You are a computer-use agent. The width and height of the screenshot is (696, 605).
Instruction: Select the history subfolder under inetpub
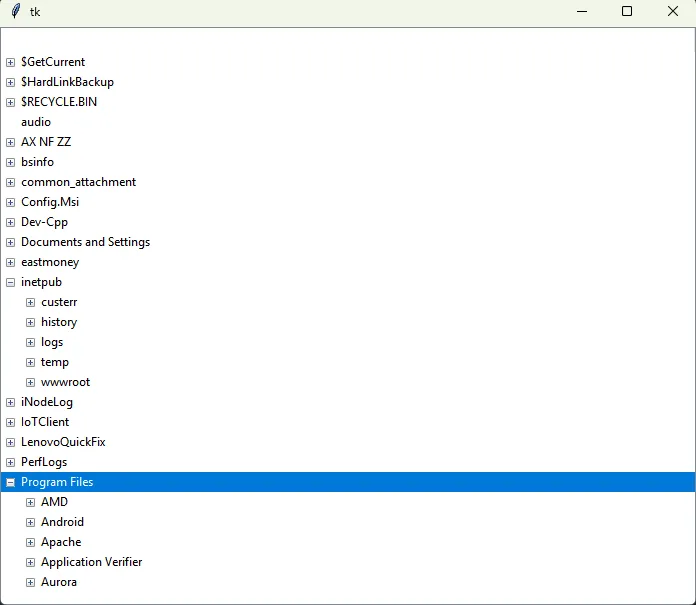pos(59,322)
